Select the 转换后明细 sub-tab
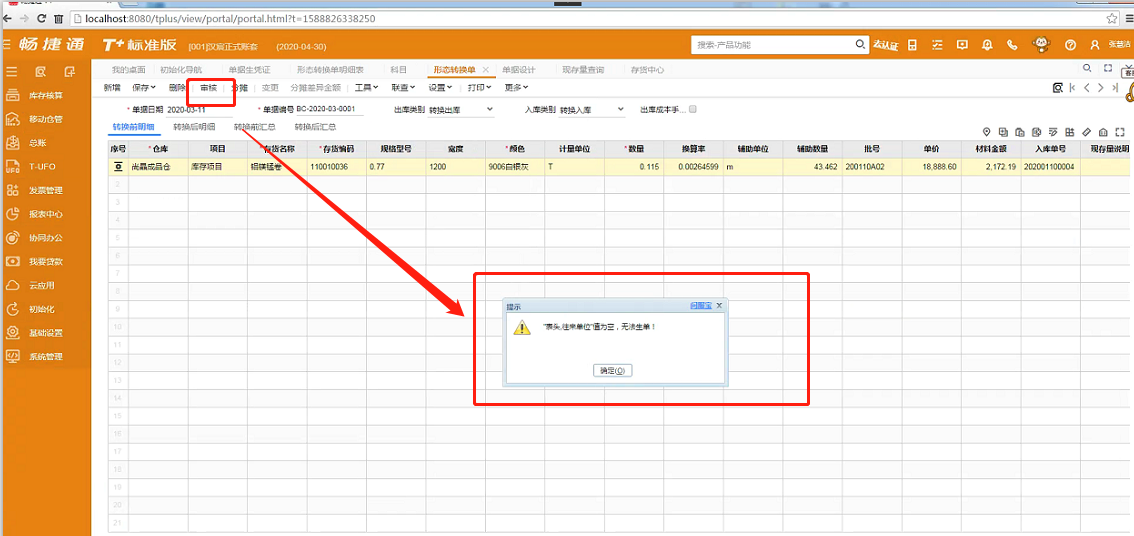 194,127
